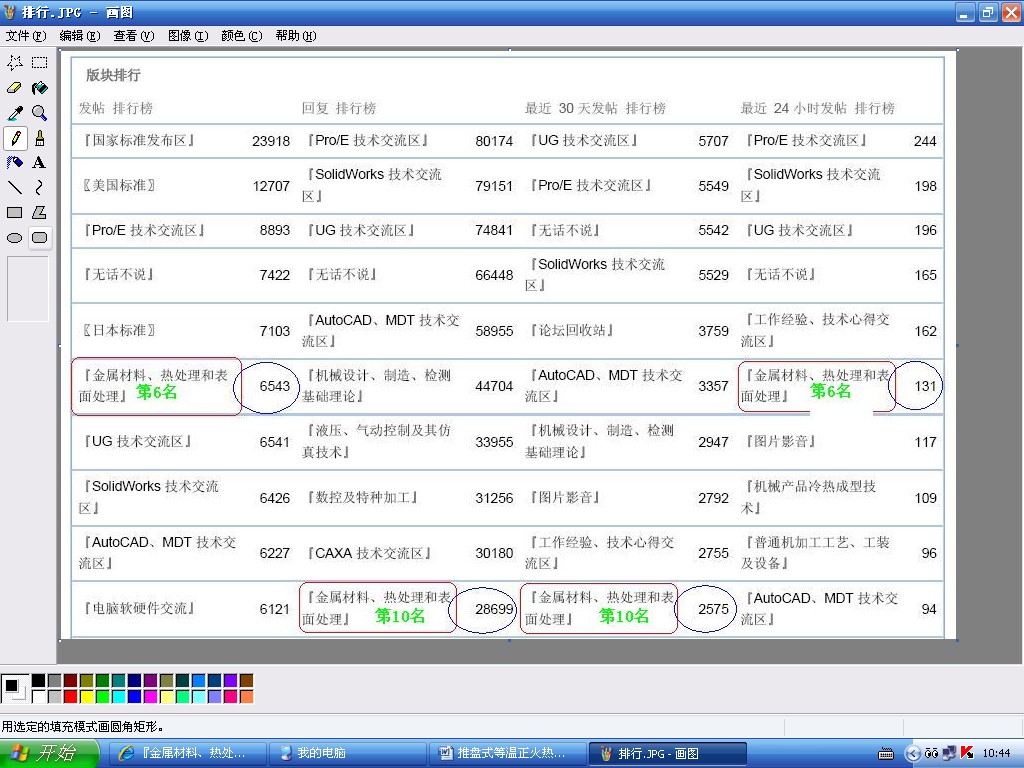
Task: Select the Curve tool
Action: (40, 187)
